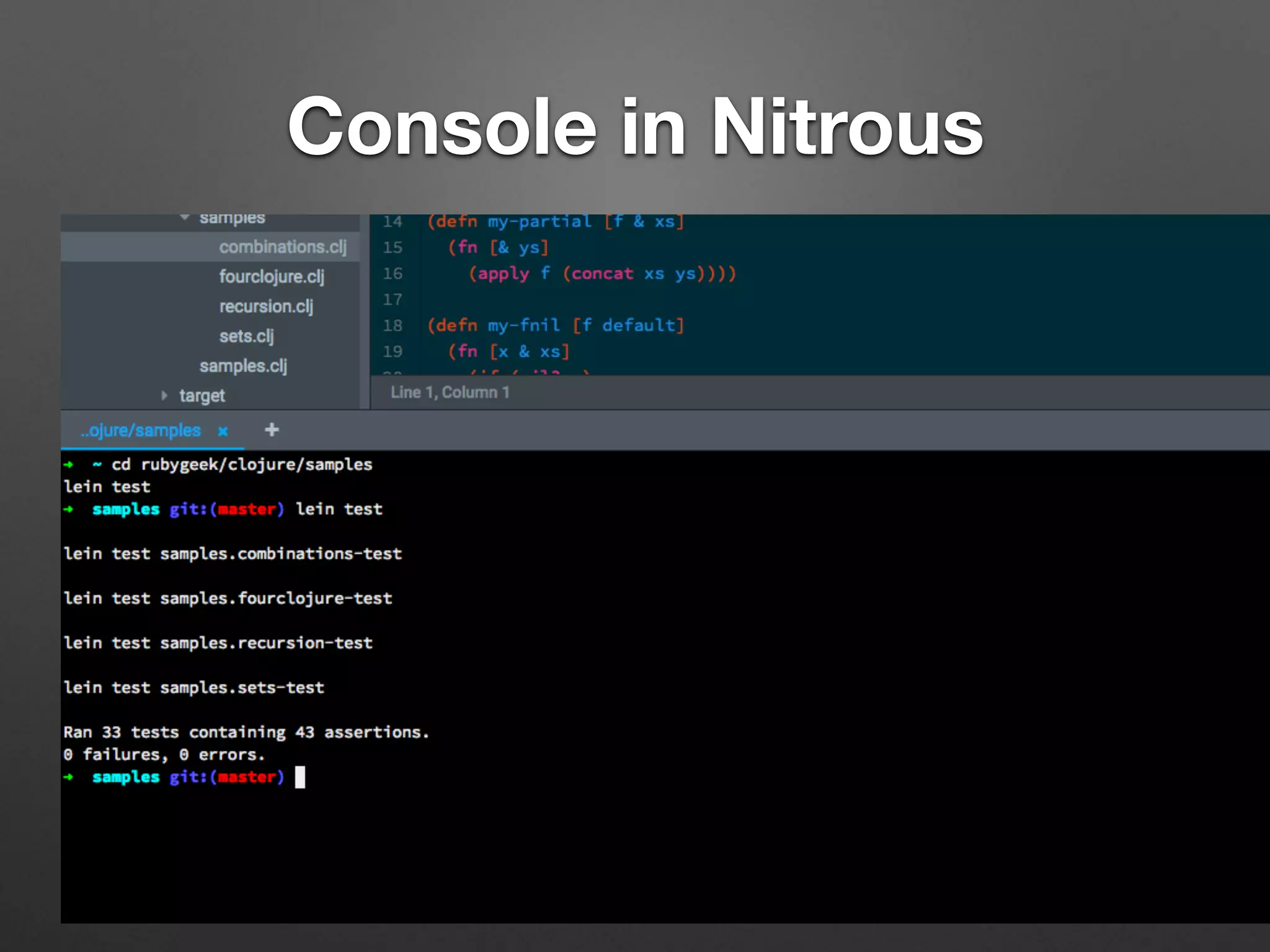Screen dimensions: 1270x952
Task: Open sets.clj from file list
Action: tap(246, 336)
